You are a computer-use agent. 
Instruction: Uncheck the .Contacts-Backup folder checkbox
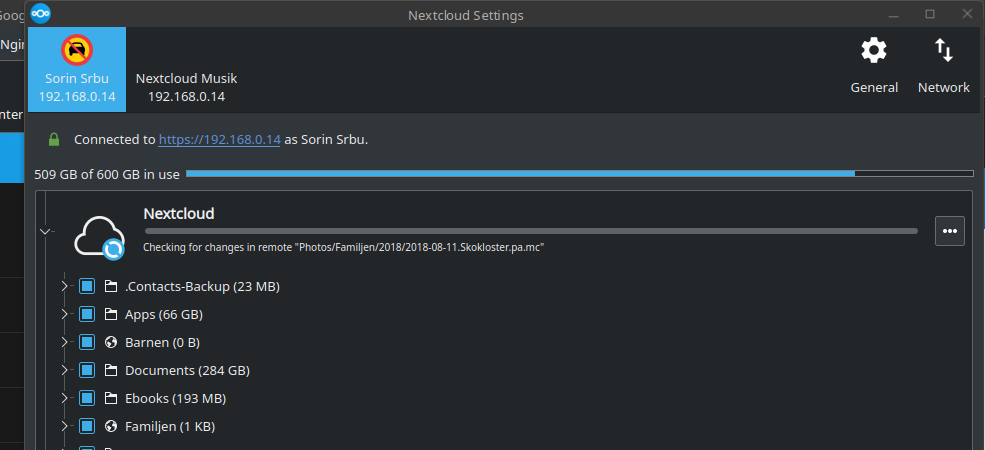[87, 287]
